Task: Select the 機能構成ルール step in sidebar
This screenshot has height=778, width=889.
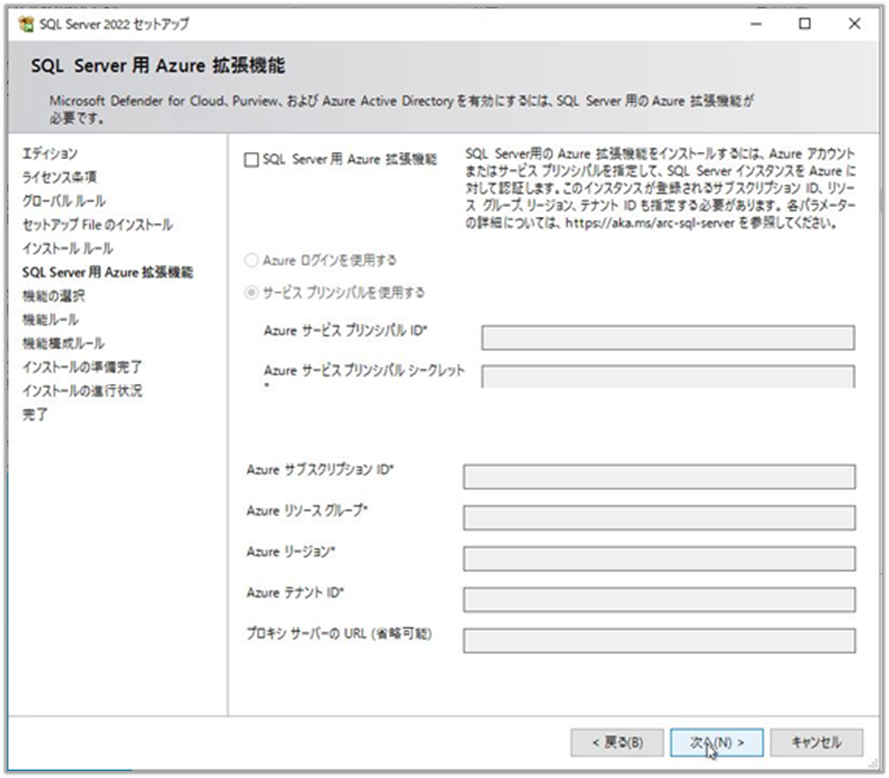Action: (x=64, y=344)
